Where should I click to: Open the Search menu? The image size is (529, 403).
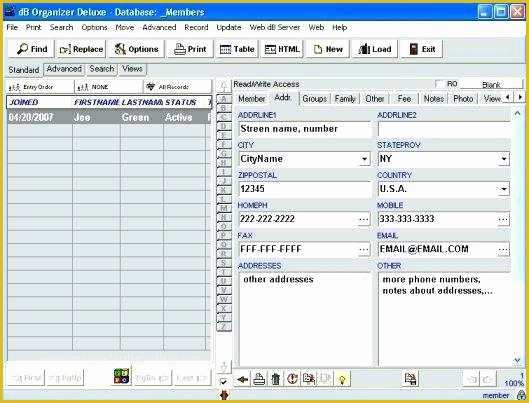61,27
